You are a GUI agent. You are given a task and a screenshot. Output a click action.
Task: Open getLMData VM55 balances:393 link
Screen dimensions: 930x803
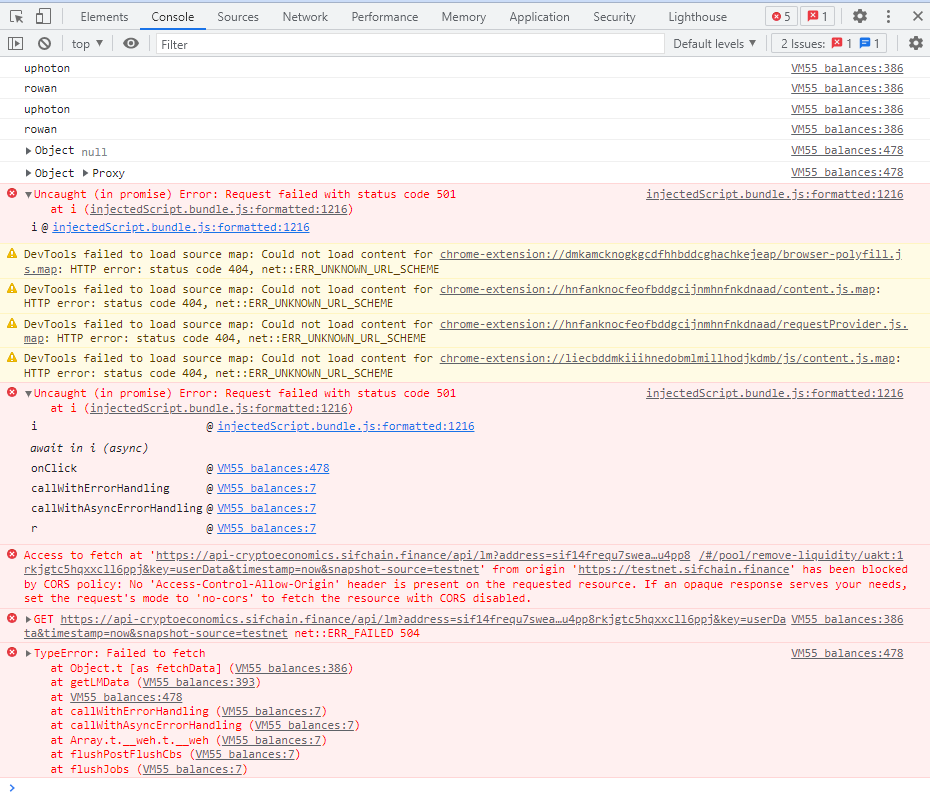[199, 683]
